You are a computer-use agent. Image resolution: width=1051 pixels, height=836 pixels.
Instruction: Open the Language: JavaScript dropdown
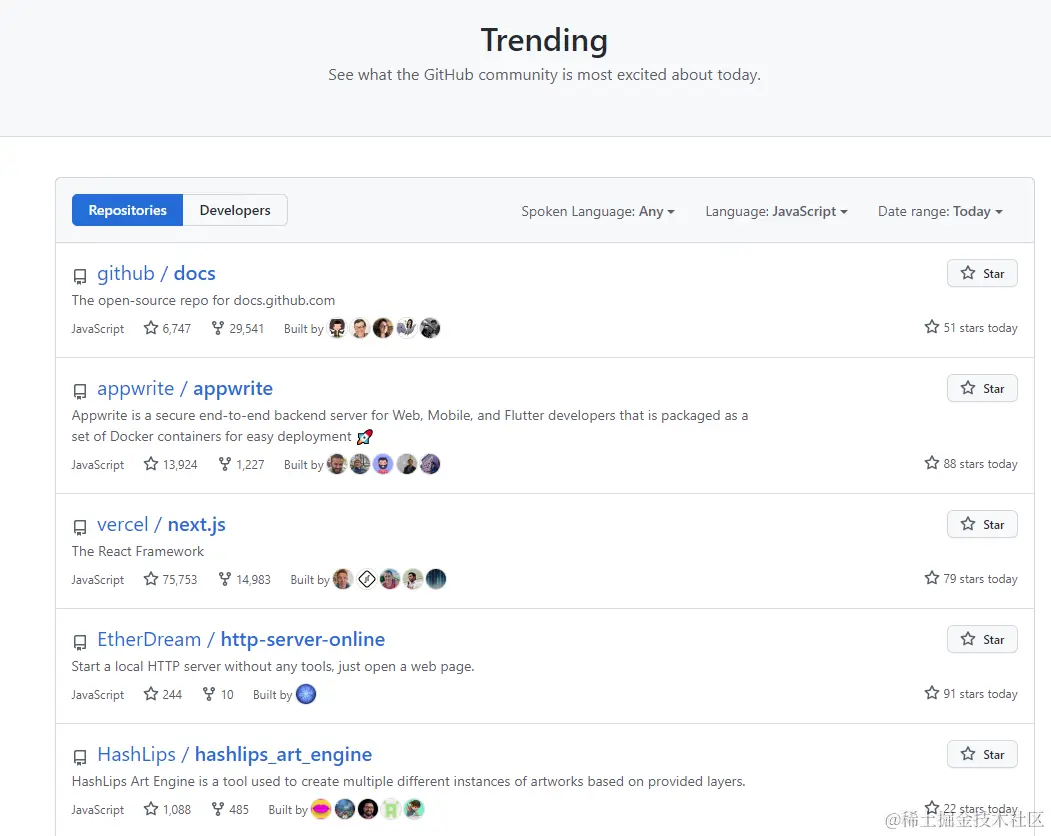(776, 211)
